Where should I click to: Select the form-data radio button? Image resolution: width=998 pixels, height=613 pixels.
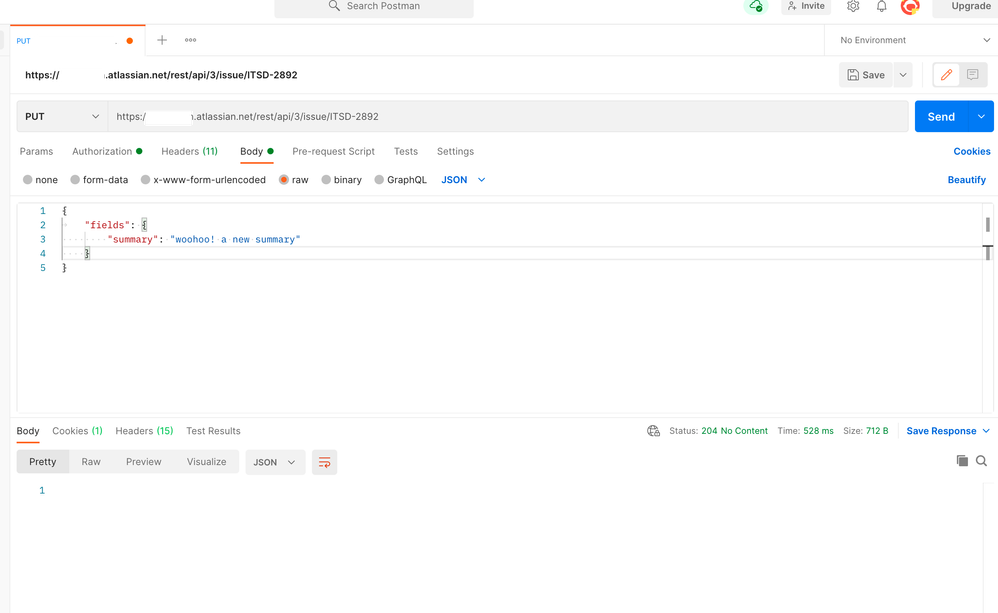pyautogui.click(x=75, y=180)
